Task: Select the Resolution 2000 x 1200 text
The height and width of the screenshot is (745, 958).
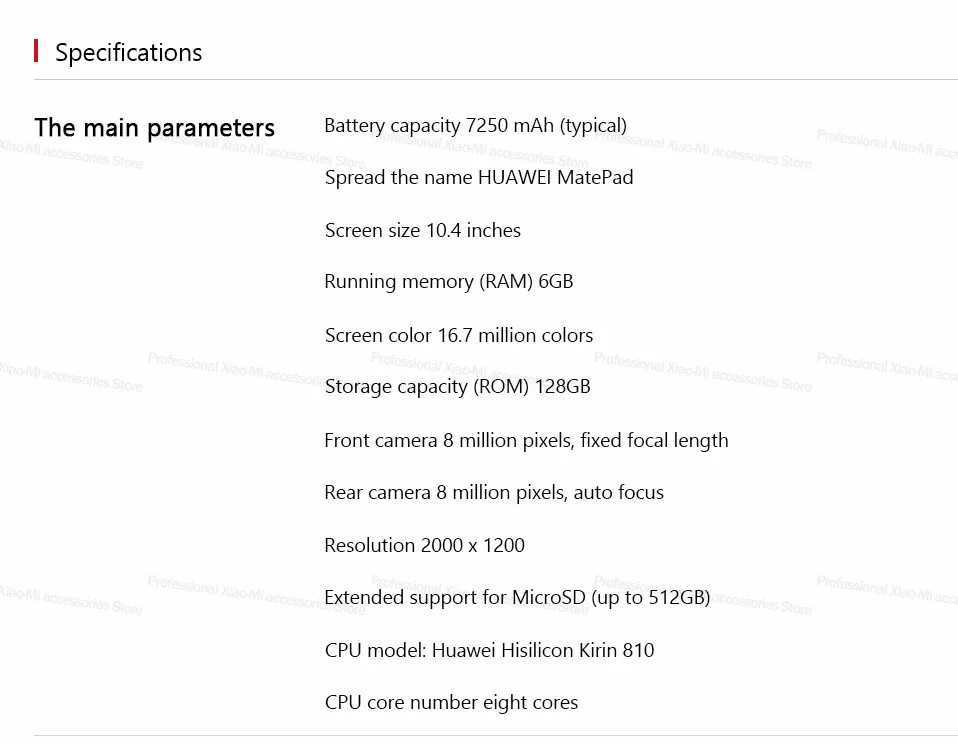Action: tap(424, 546)
